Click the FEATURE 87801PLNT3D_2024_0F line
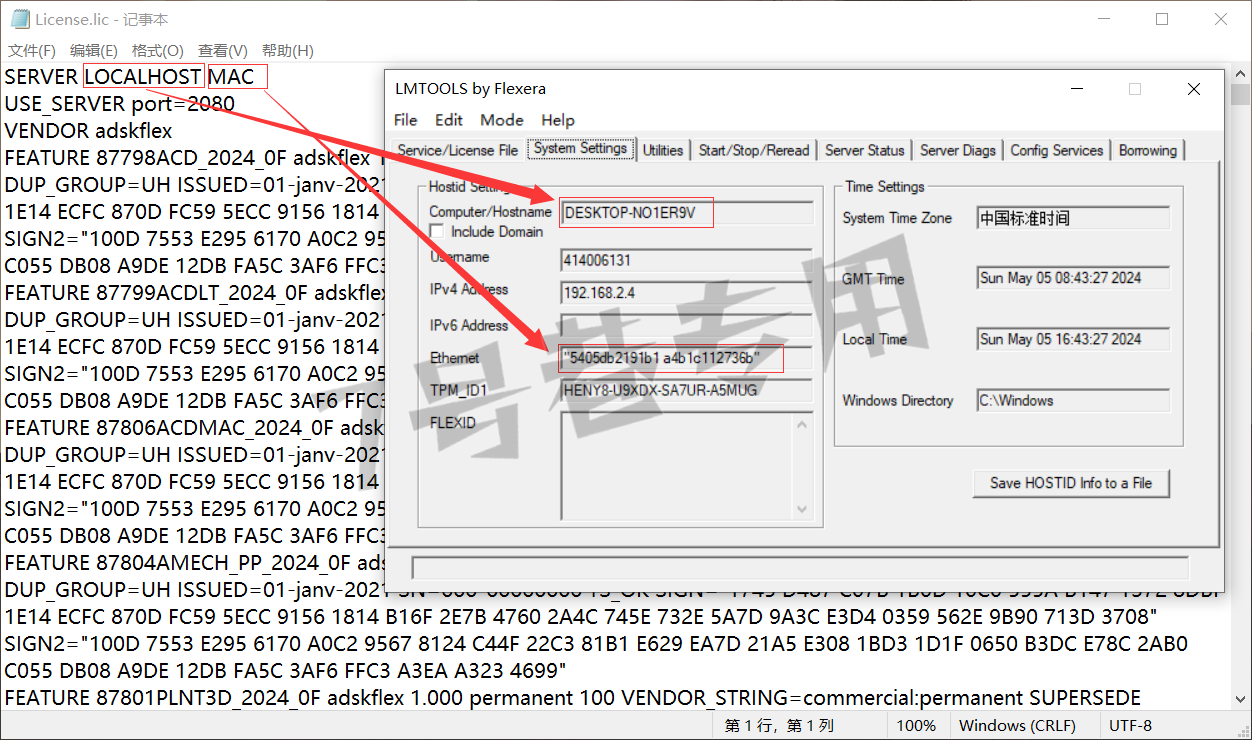 [x=572, y=697]
